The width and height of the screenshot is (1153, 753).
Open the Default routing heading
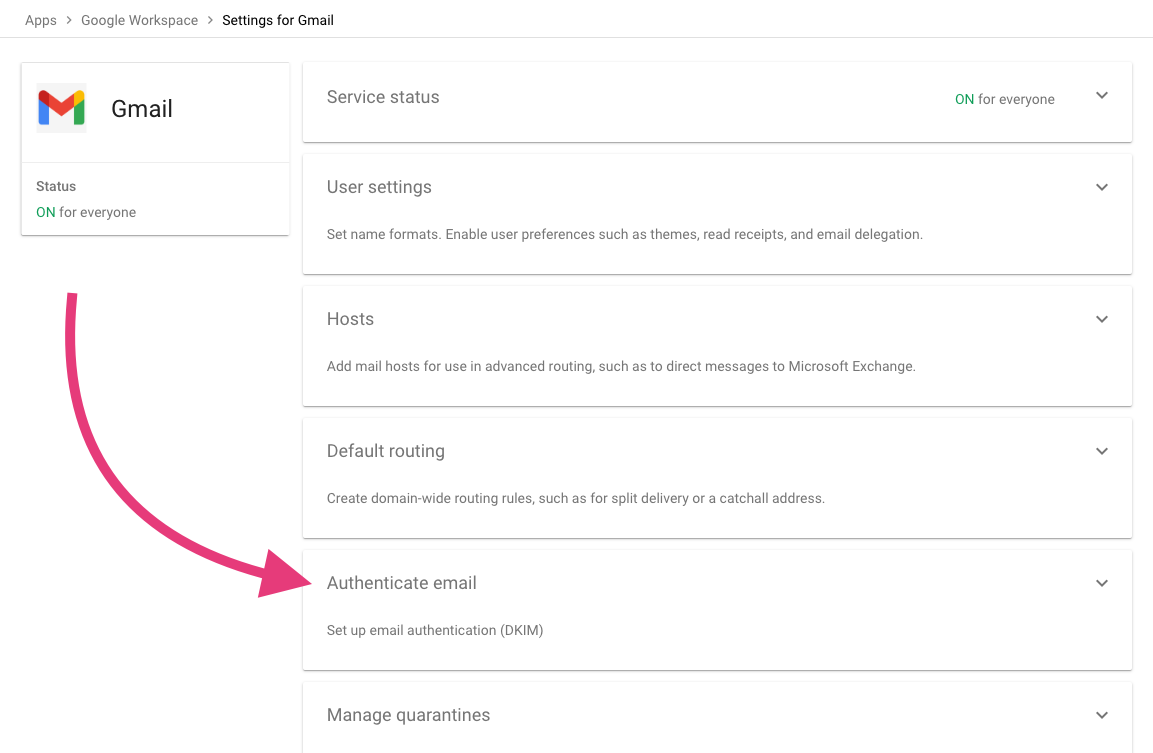point(386,452)
